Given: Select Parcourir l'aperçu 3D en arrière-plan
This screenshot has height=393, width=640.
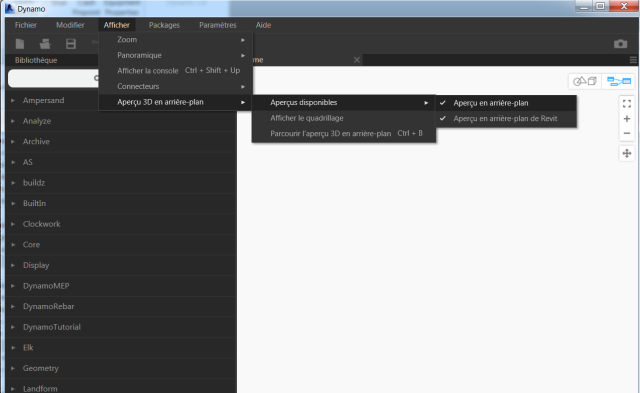Looking at the screenshot, I should [344, 133].
